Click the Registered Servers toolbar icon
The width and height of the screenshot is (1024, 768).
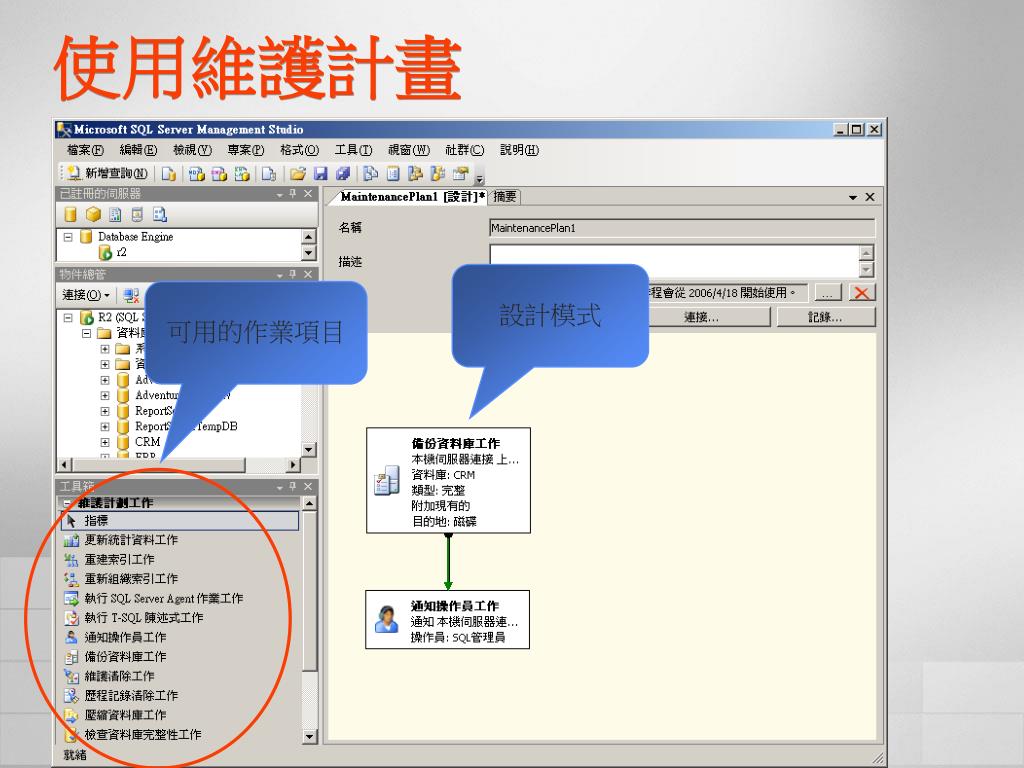[371, 174]
